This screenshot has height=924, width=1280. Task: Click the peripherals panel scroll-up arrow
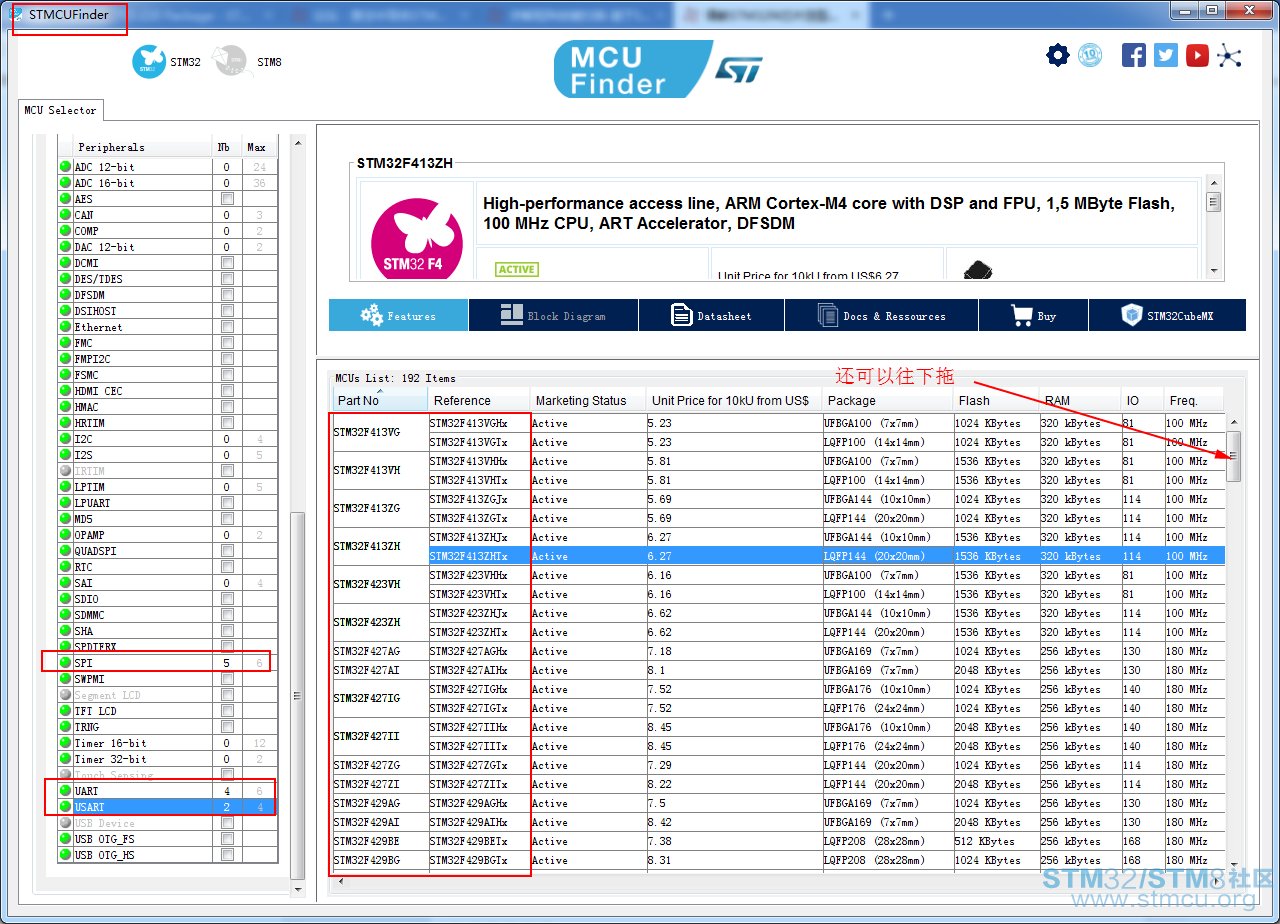pos(297,143)
